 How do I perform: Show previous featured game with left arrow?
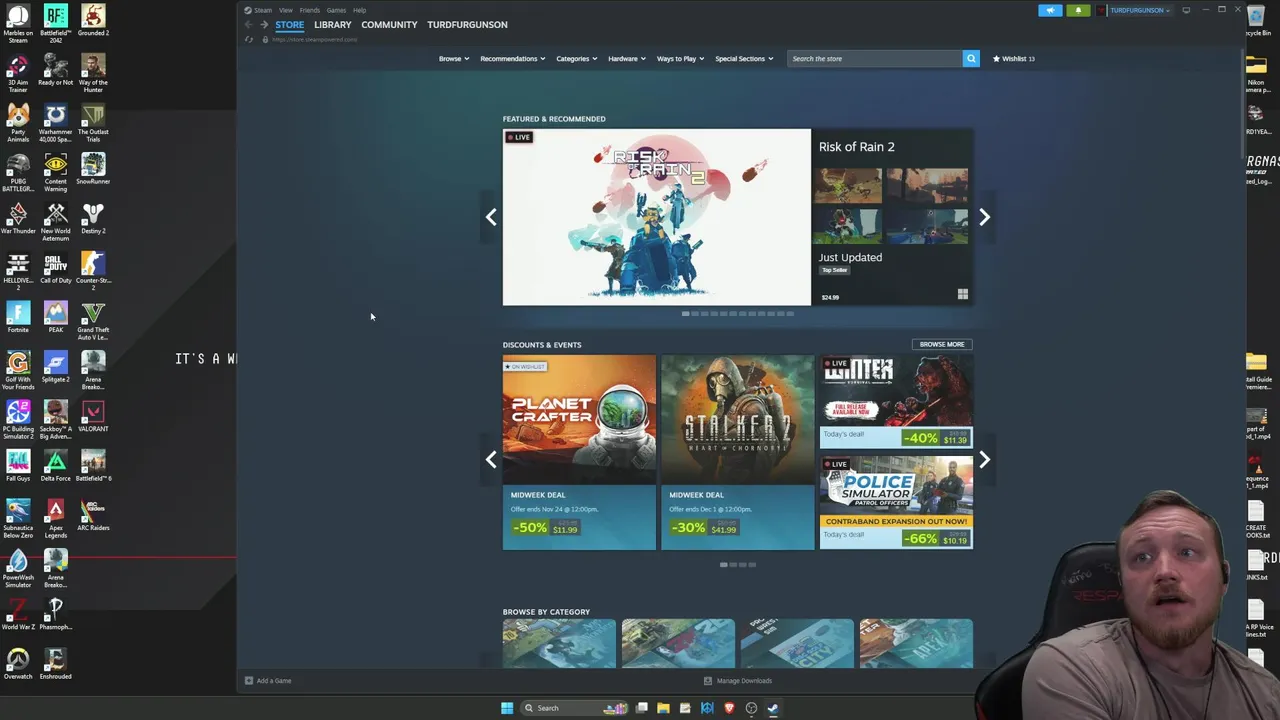pyautogui.click(x=491, y=217)
